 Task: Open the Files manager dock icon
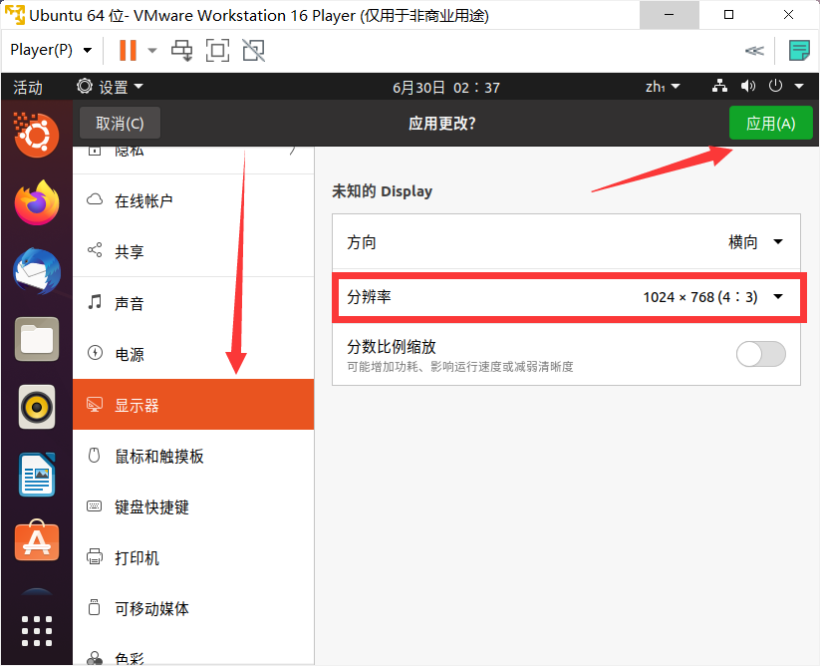(37, 339)
